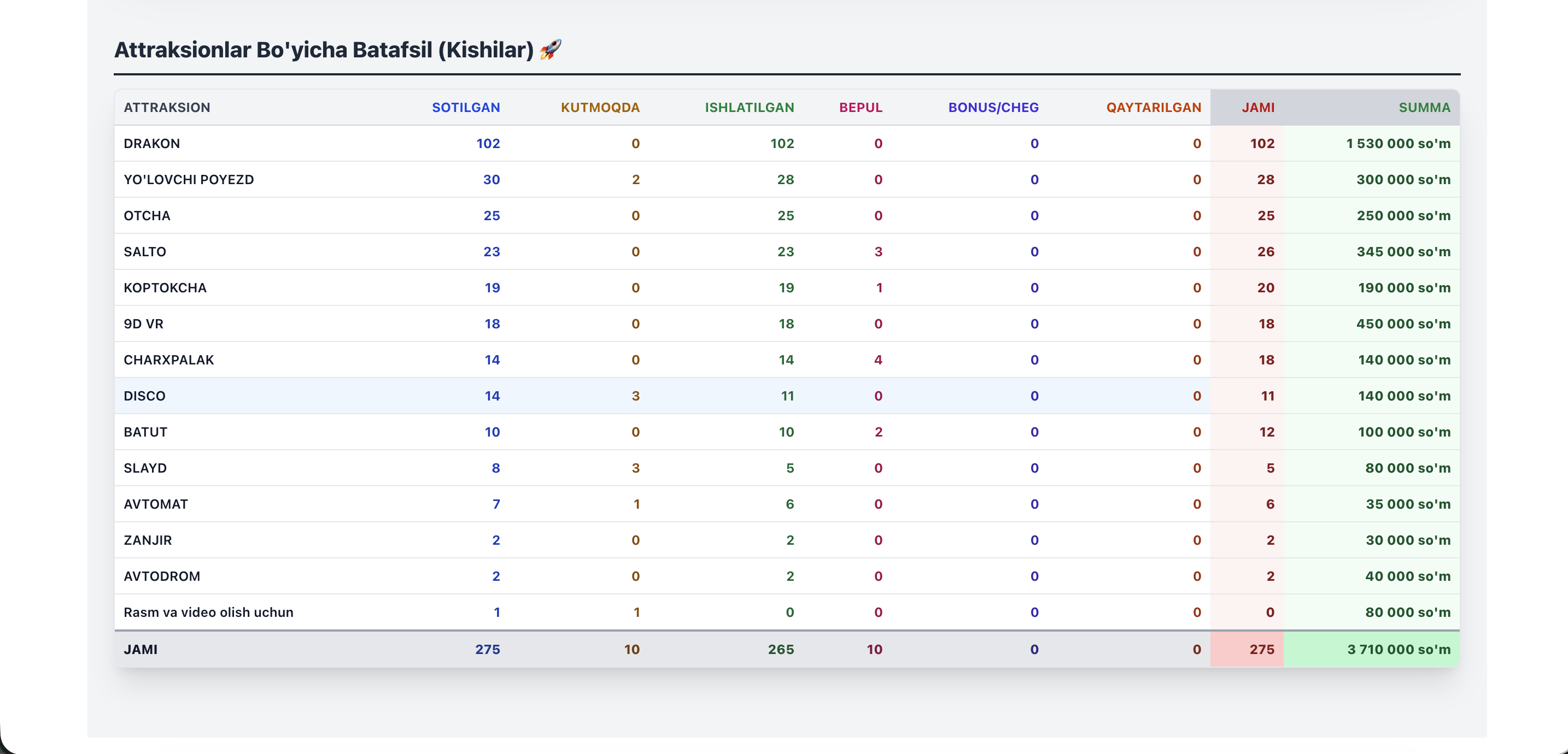Click the SUMMA column header
This screenshot has width=1568, height=754.
coord(1424,108)
